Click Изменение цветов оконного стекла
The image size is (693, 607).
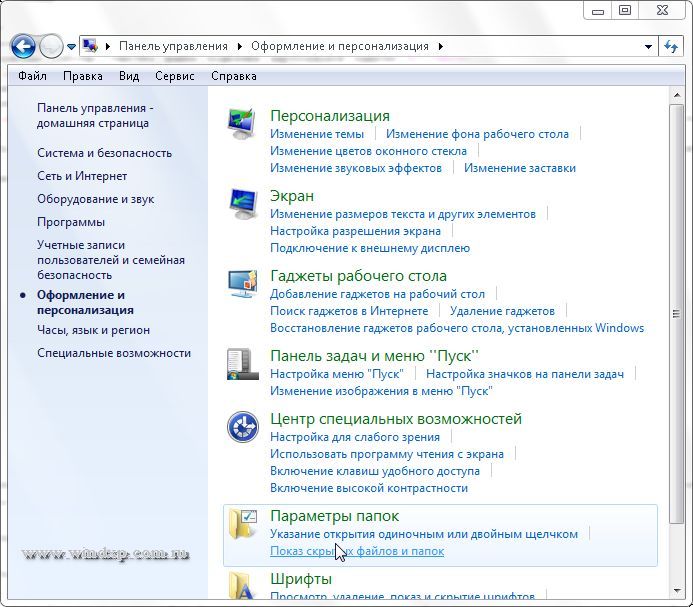click(x=368, y=151)
